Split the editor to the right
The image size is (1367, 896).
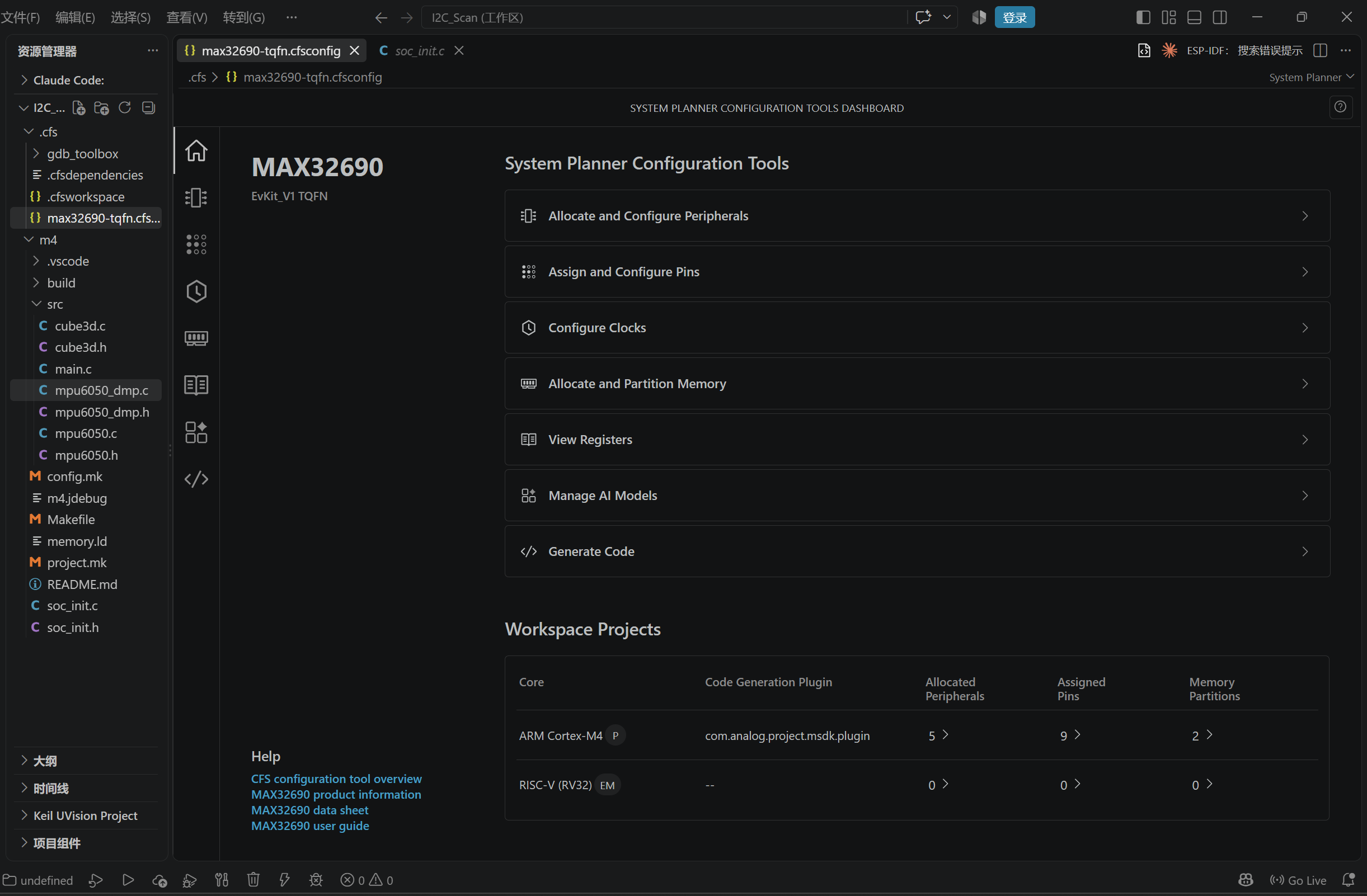pos(1320,50)
